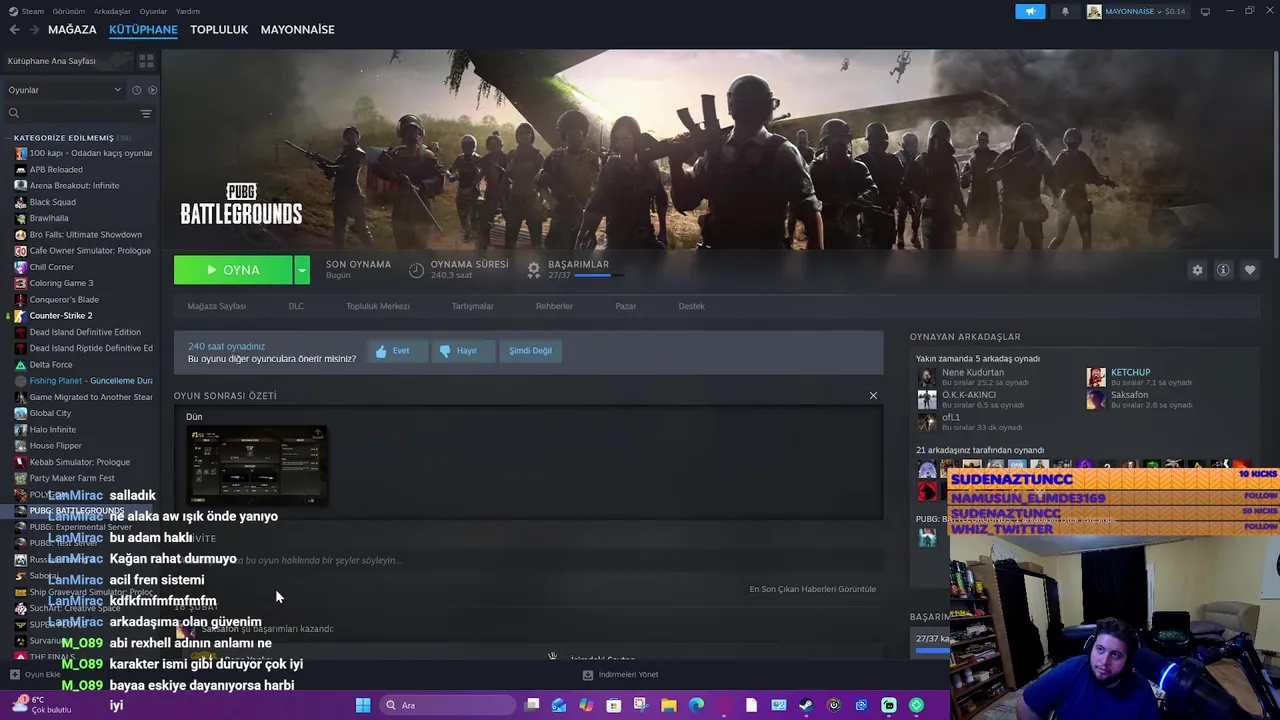1280x720 pixels.
Task: Open the weather widget in the taskbar
Action: 40,705
